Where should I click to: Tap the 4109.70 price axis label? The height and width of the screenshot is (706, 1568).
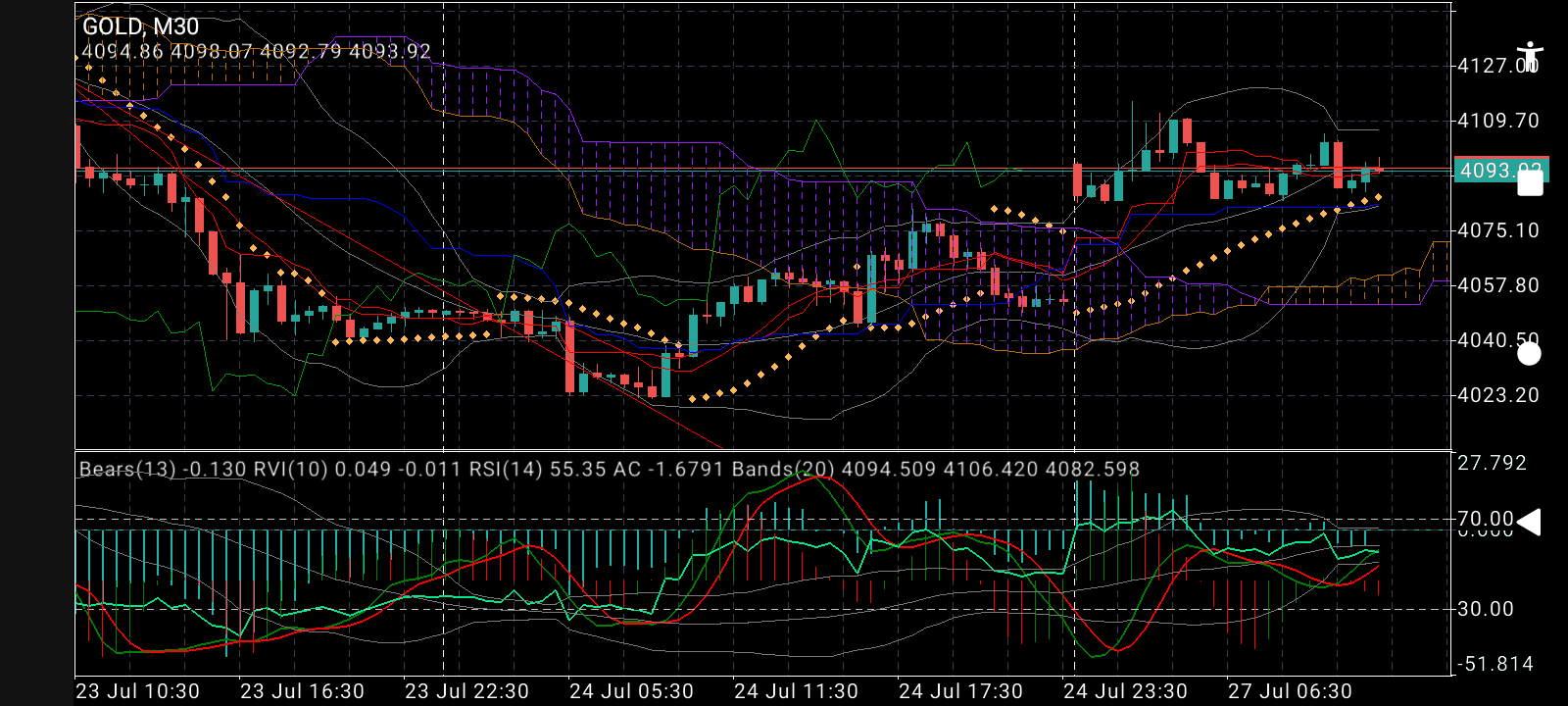click(x=1498, y=121)
